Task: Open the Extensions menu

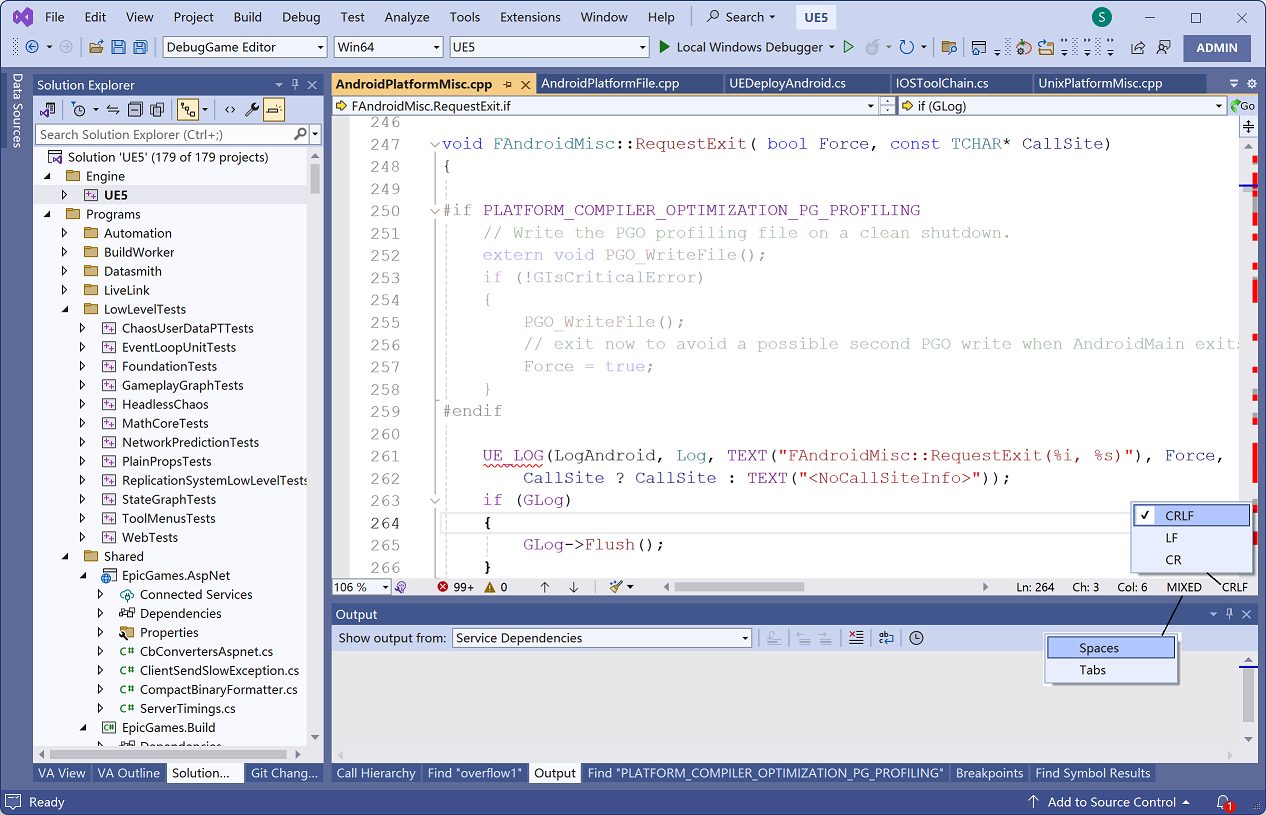Action: pos(530,17)
